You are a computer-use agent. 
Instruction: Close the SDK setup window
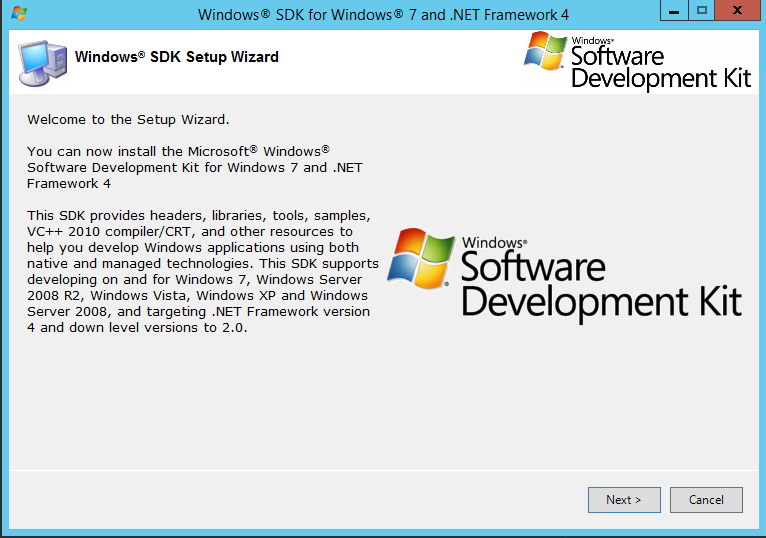(x=737, y=10)
